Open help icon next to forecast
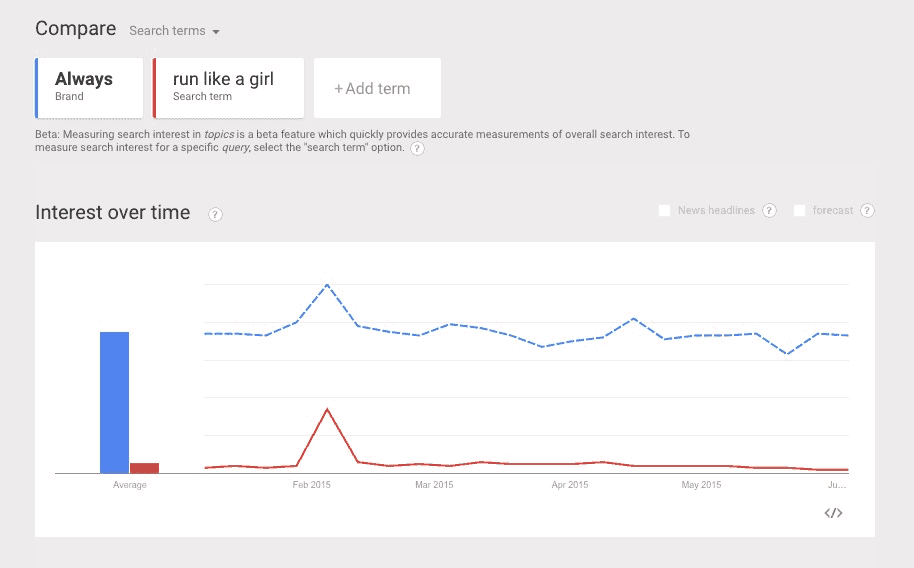Viewport: 914px width, 568px height. (x=867, y=211)
